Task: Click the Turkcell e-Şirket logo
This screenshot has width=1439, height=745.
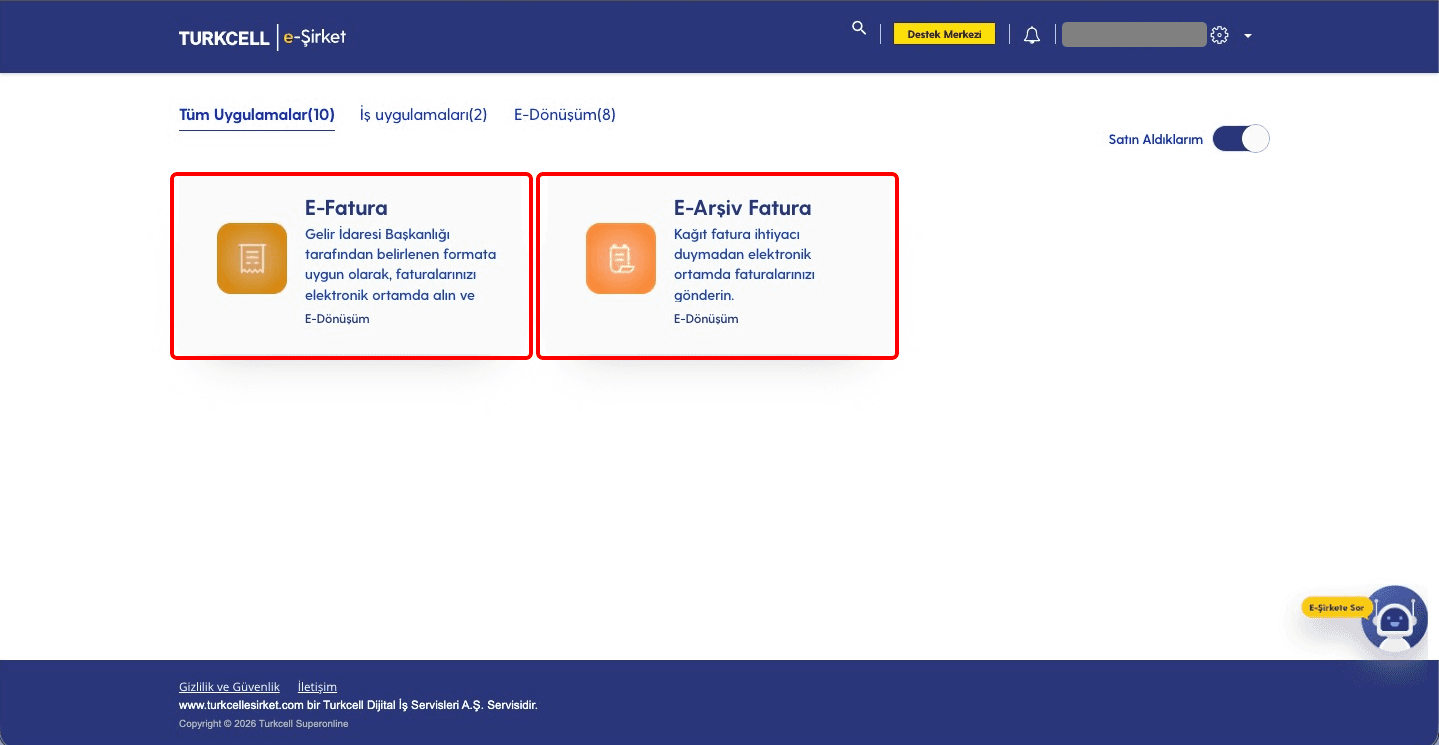Action: (x=262, y=38)
